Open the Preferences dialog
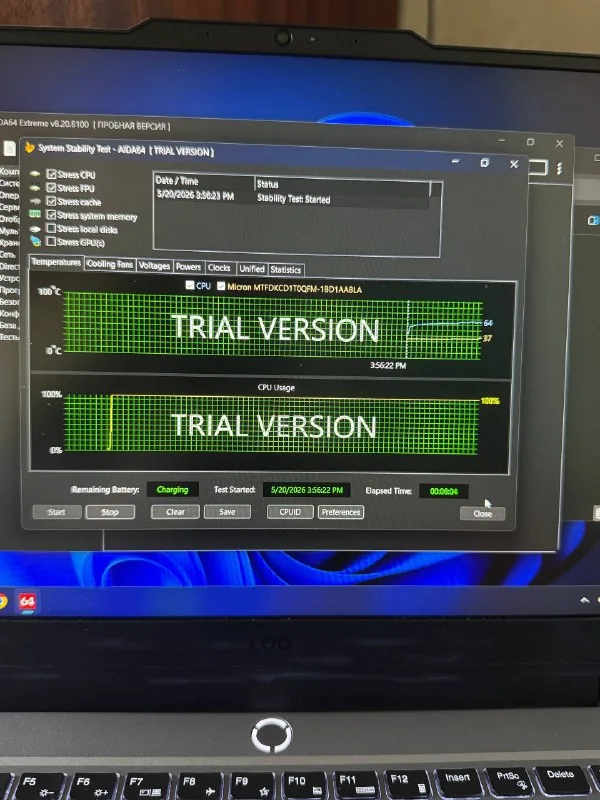 tap(341, 512)
